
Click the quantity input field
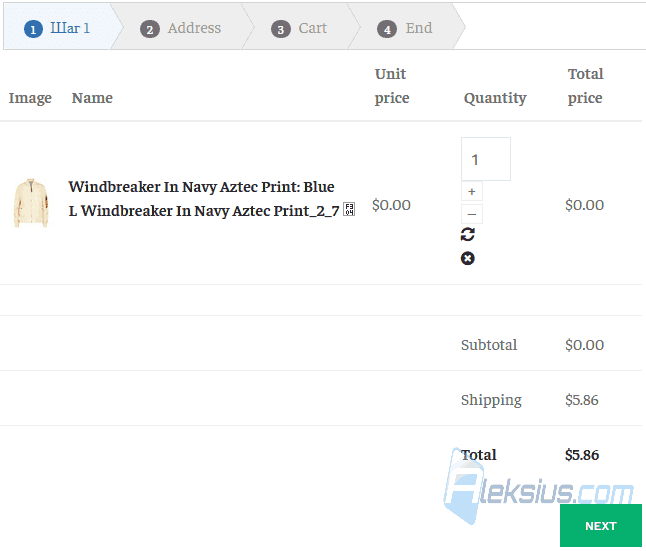pos(486,159)
